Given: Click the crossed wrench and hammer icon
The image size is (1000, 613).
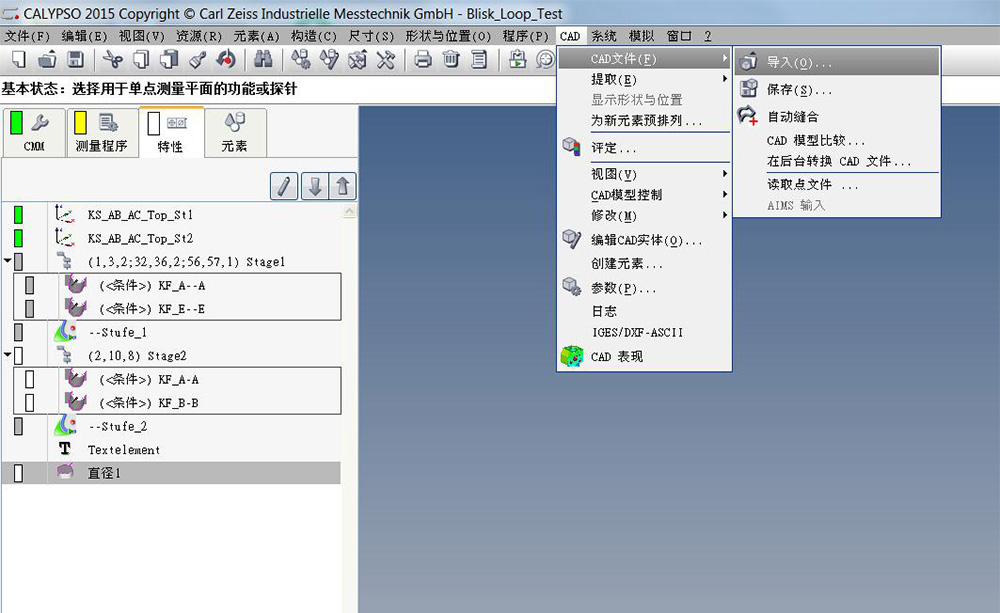Looking at the screenshot, I should [x=386, y=60].
